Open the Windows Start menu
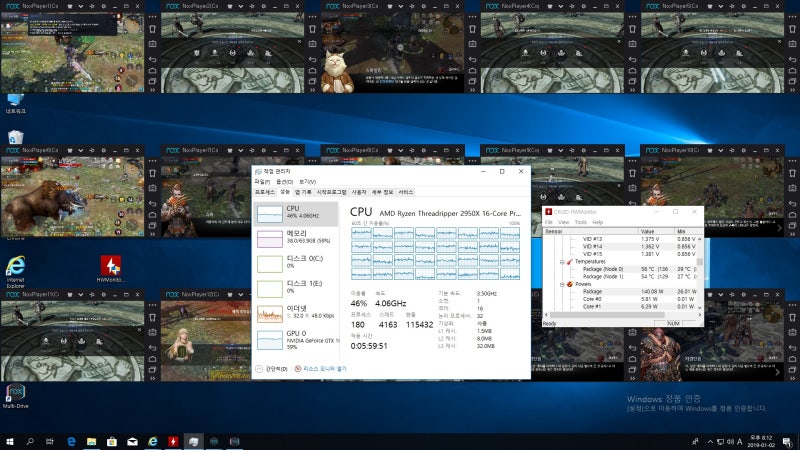 pyautogui.click(x=10, y=442)
